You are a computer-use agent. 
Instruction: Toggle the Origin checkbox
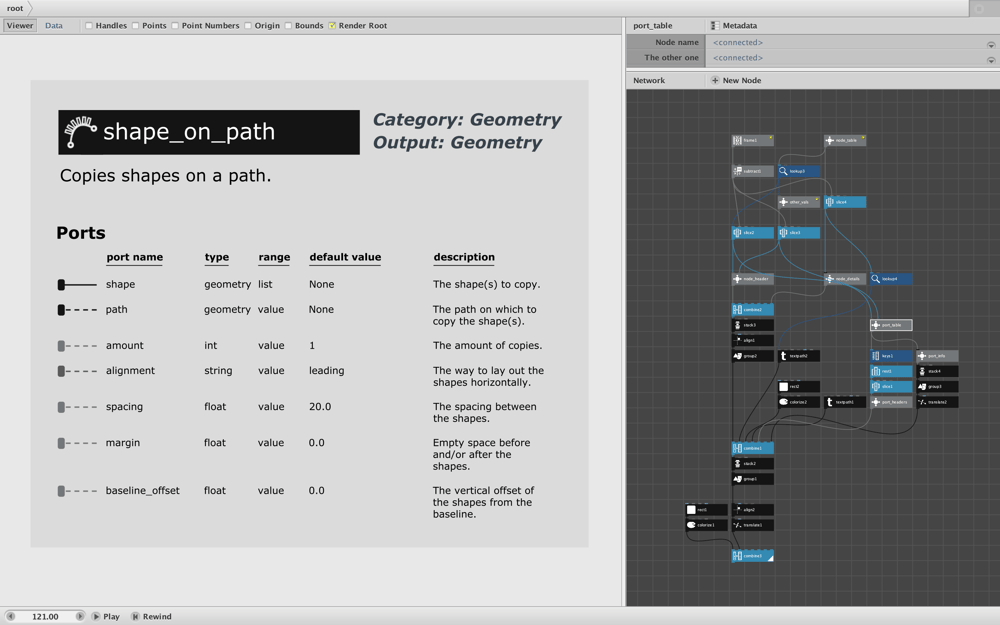(x=247, y=26)
